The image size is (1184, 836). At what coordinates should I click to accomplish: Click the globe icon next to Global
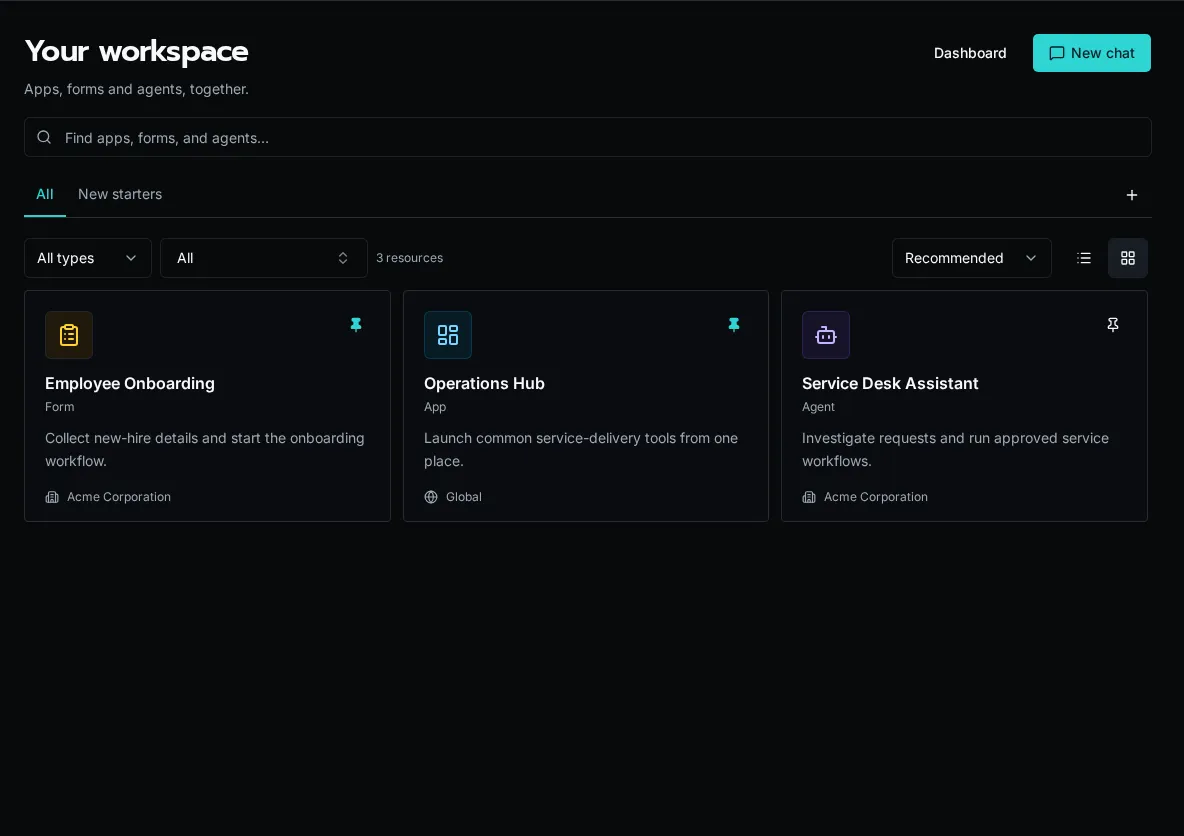[431, 497]
